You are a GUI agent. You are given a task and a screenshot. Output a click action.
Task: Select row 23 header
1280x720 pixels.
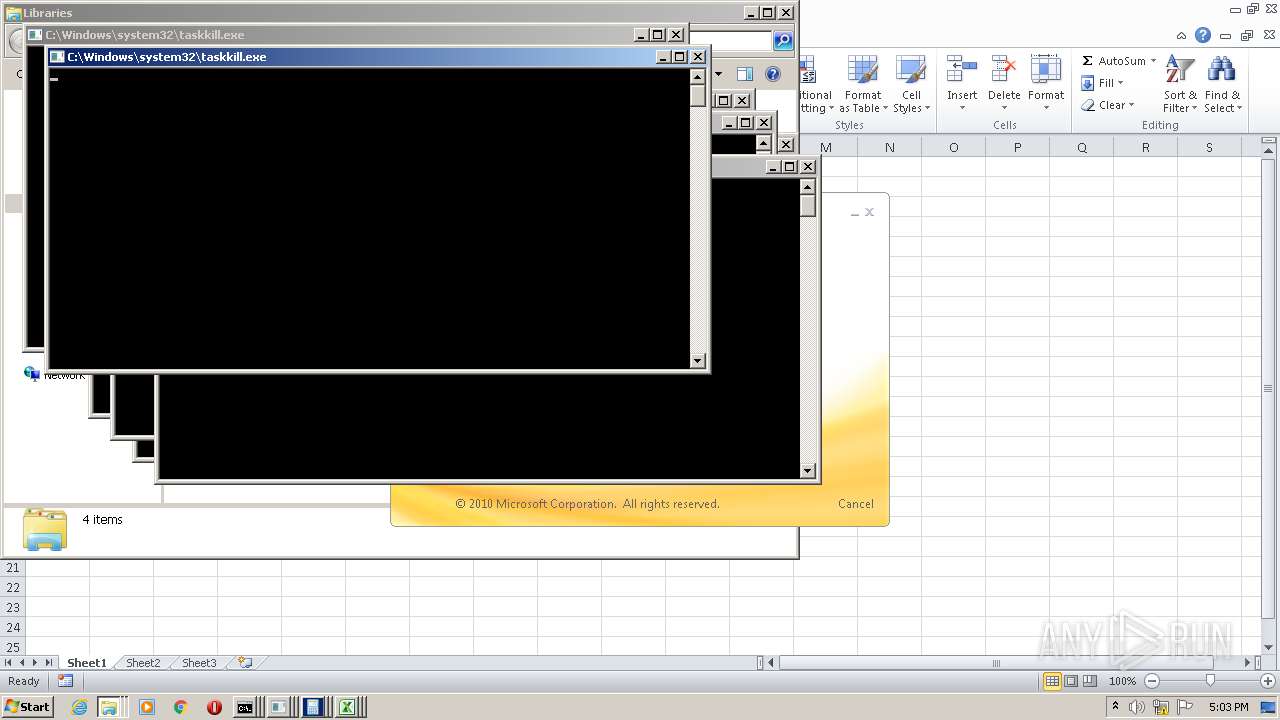pos(13,607)
